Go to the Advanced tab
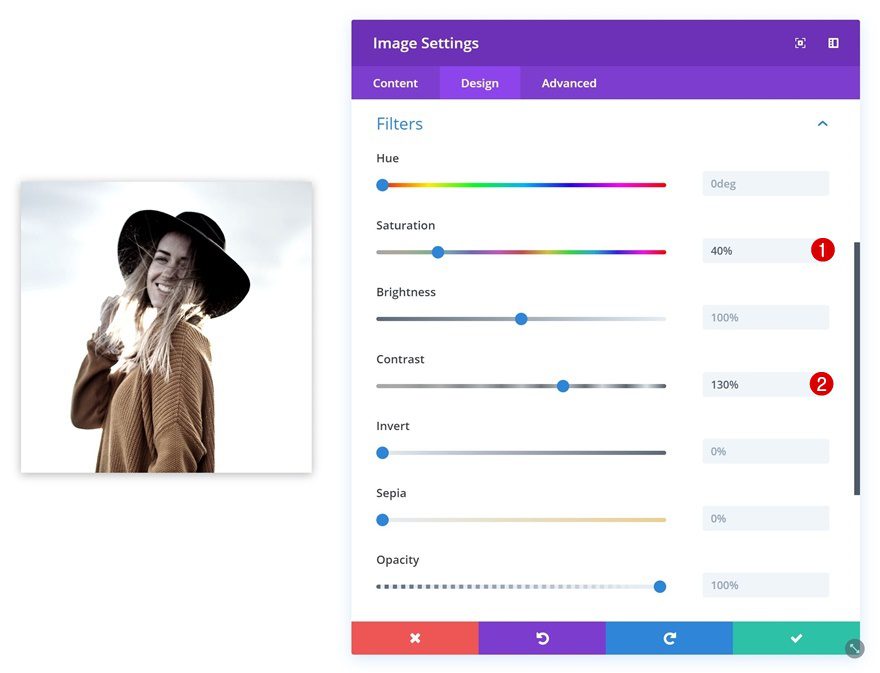This screenshot has width=880, height=673. 567,83
